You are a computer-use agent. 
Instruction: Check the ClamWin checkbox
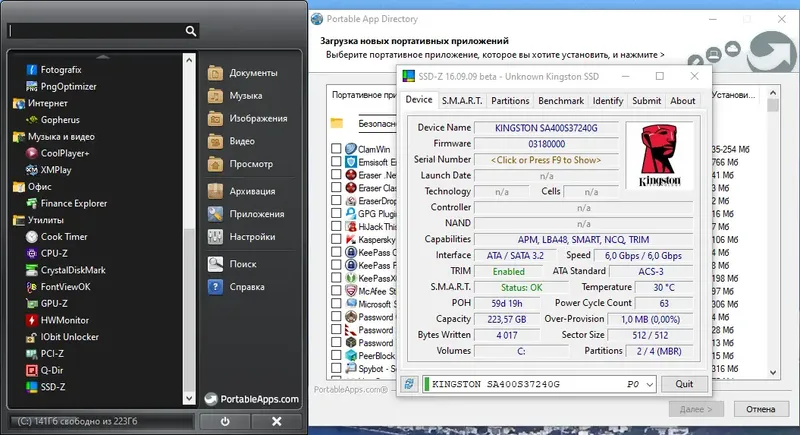pyautogui.click(x=336, y=148)
